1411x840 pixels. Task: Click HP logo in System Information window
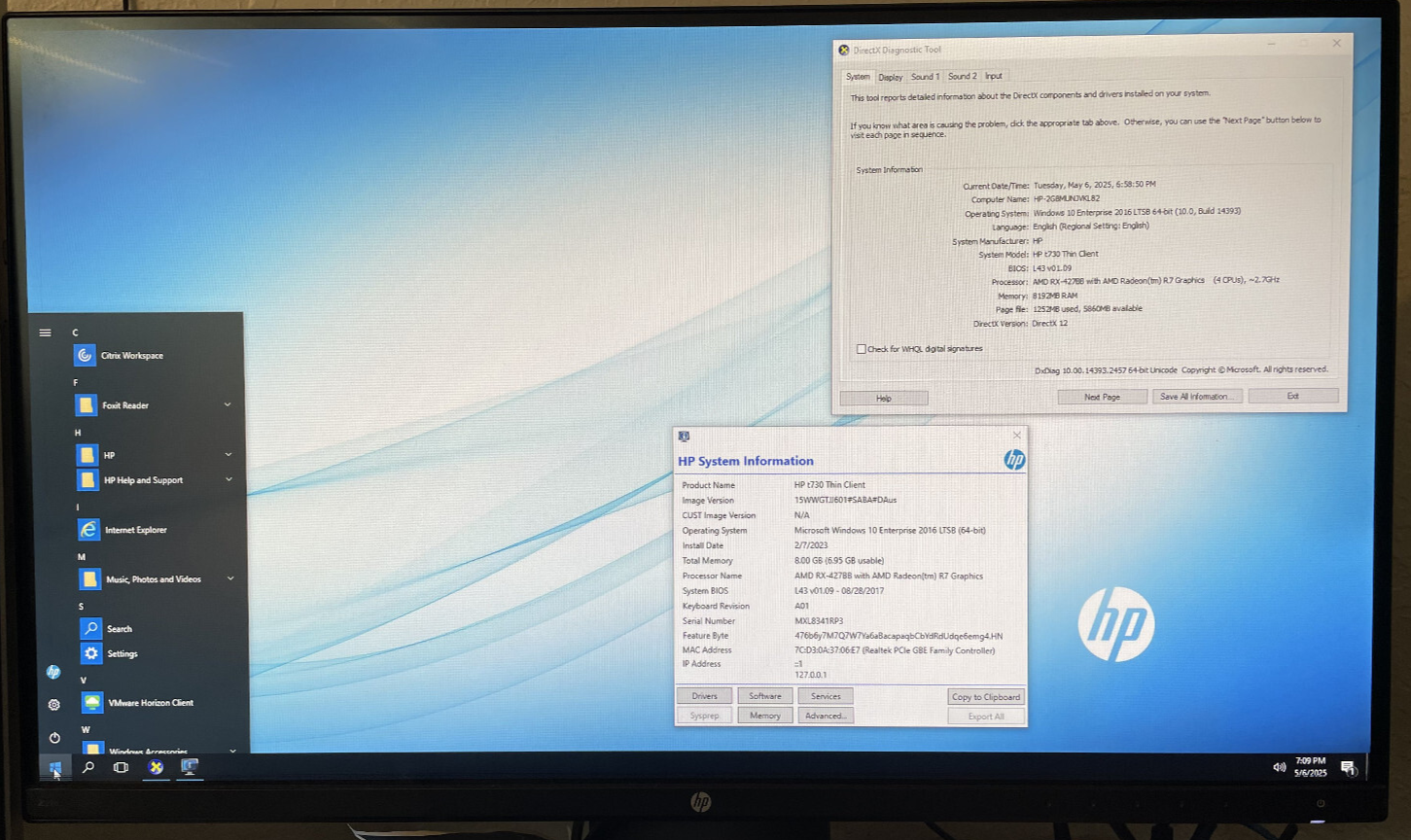(1014, 460)
